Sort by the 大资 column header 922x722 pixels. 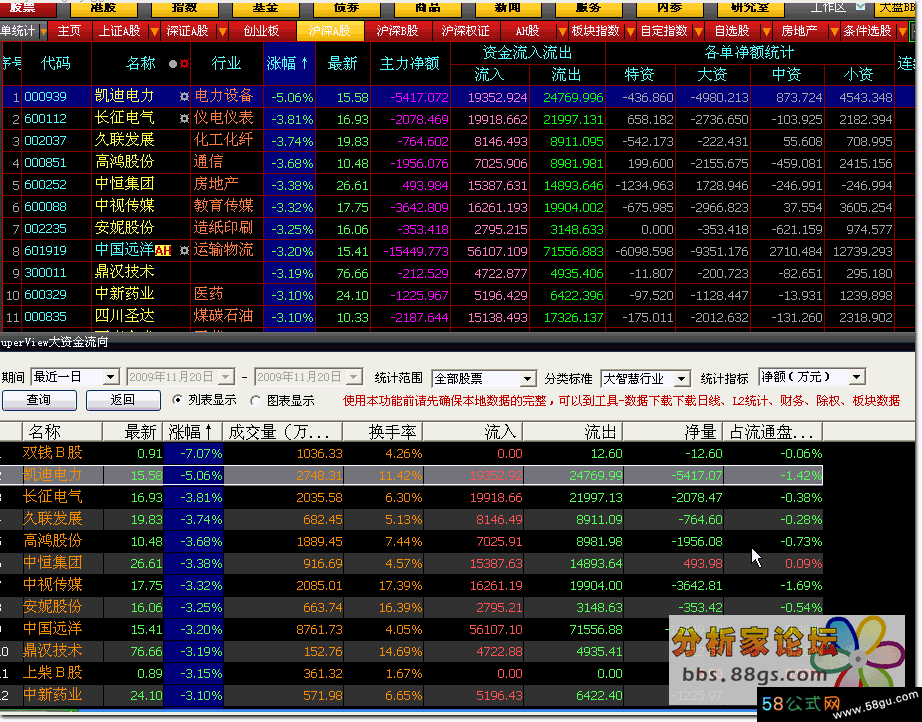tap(713, 75)
